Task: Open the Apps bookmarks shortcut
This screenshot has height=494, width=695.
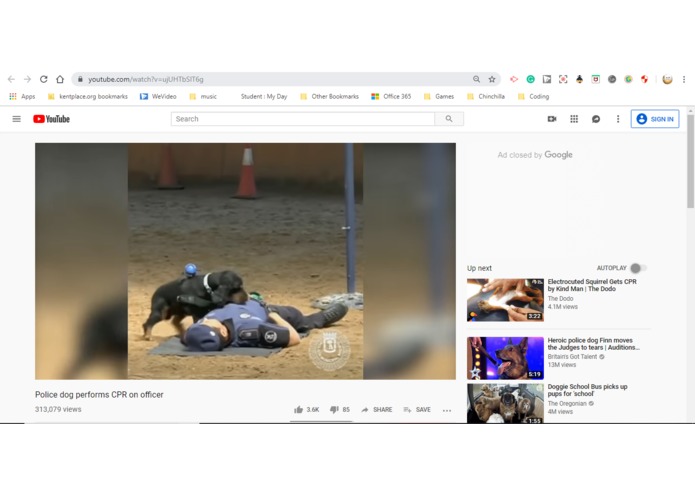Action: pos(22,96)
